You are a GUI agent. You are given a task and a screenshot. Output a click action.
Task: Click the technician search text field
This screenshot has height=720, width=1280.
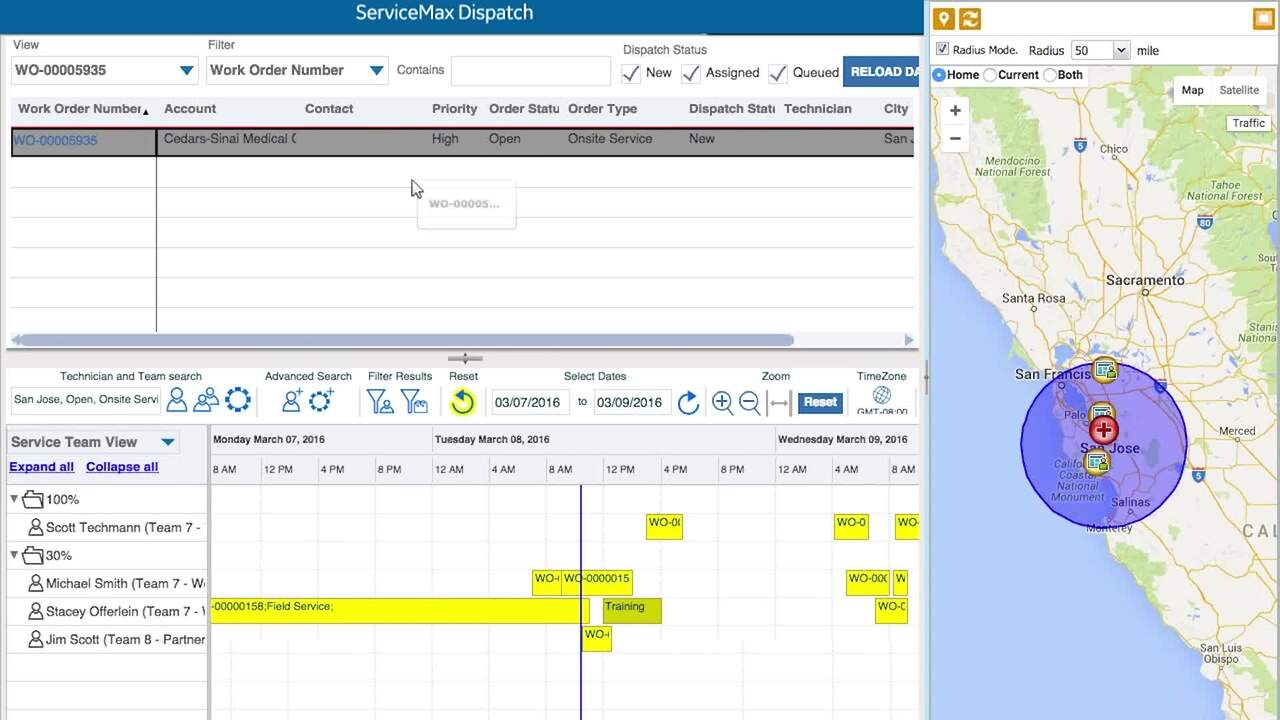[86, 400]
